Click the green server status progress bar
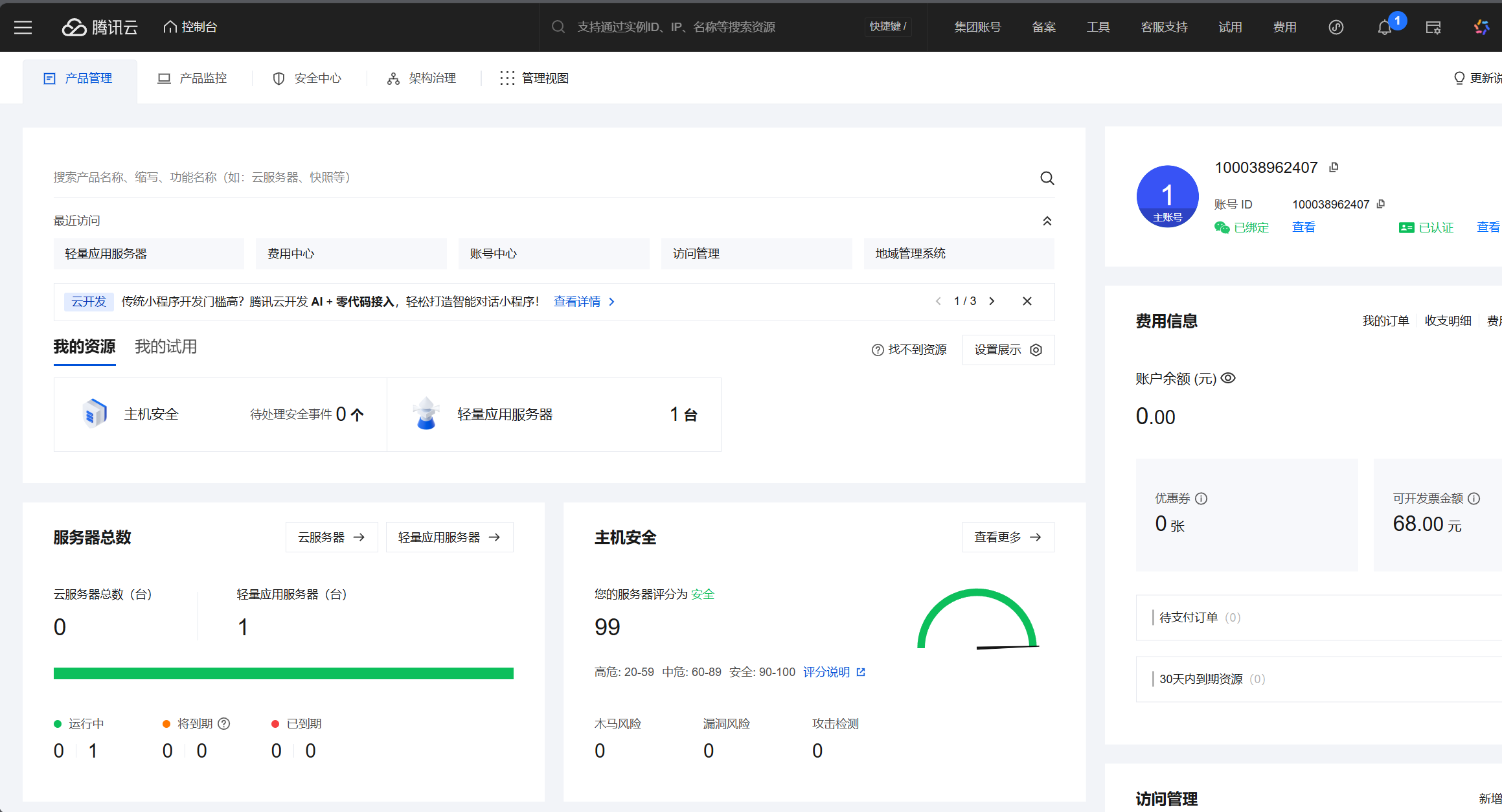This screenshot has width=1502, height=812. coord(284,673)
